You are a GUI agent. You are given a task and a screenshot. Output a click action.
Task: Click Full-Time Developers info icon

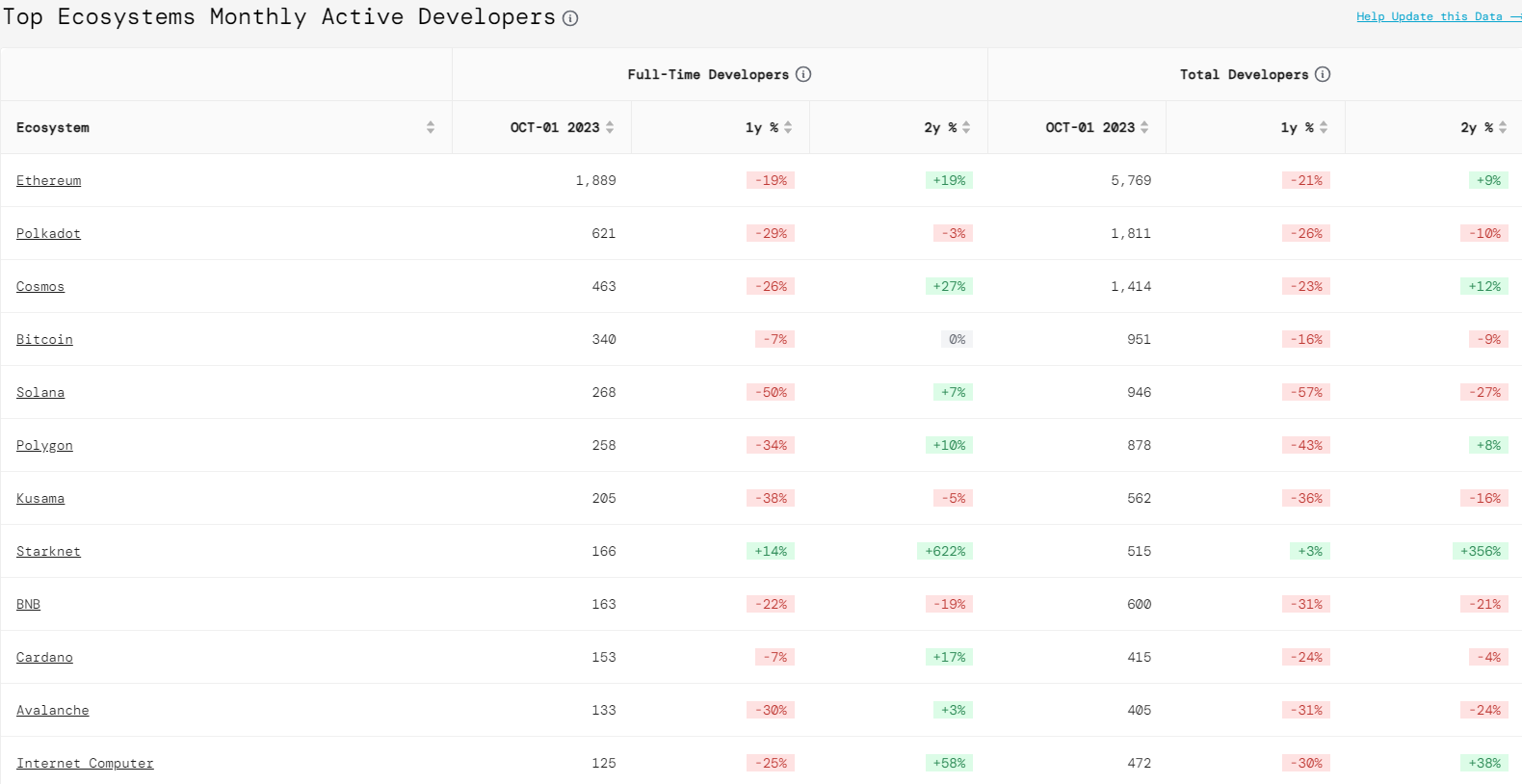[803, 74]
